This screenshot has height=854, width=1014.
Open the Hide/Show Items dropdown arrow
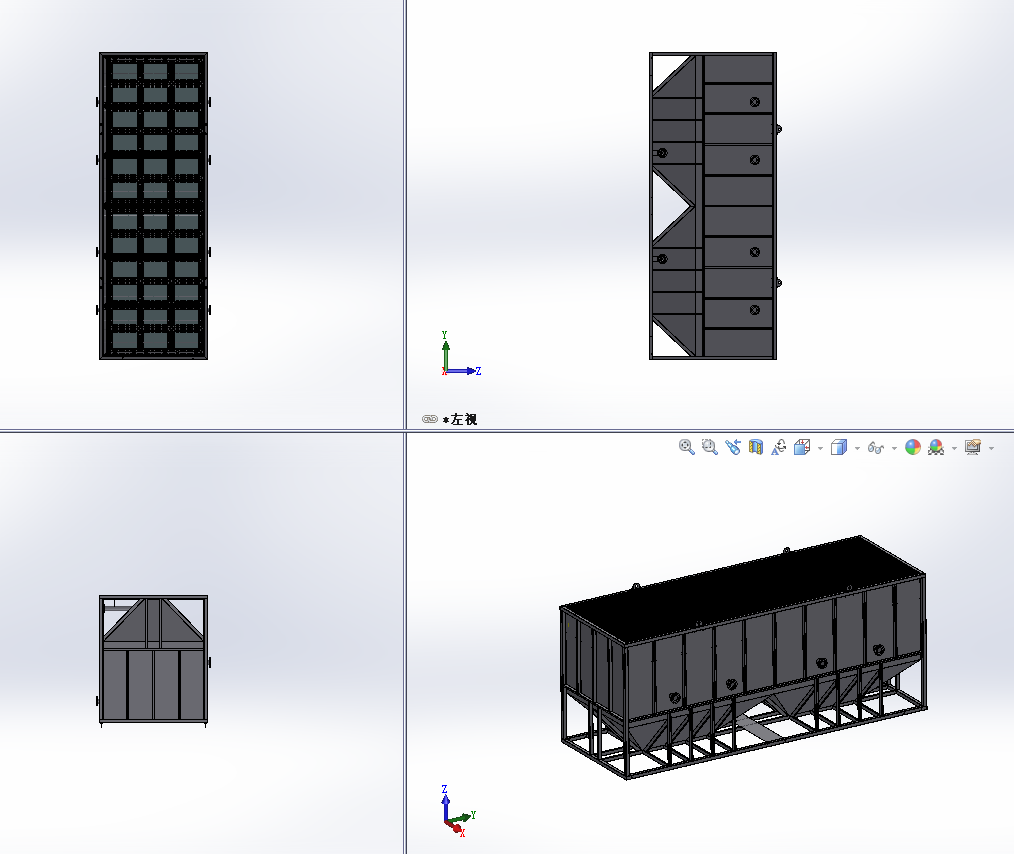[894, 448]
